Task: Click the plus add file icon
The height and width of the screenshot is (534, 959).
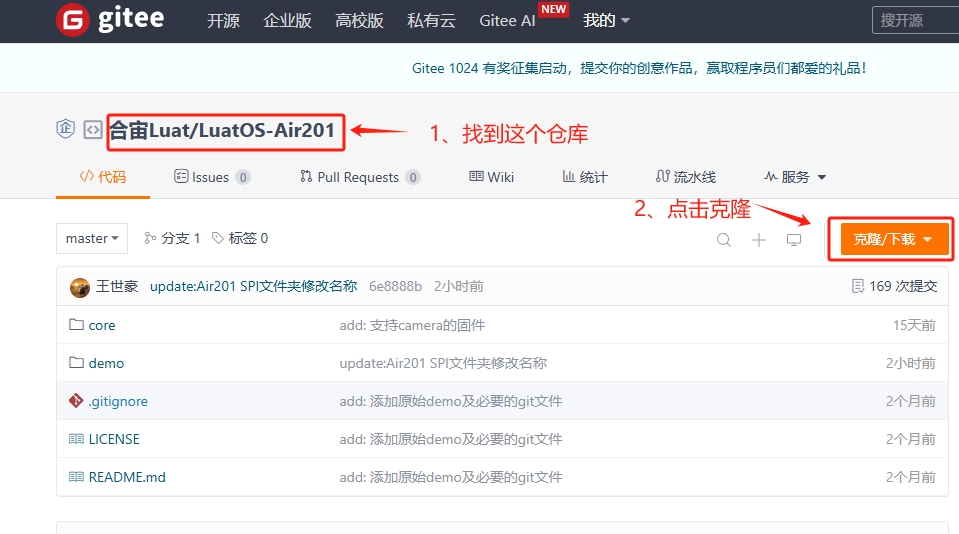Action: click(758, 240)
